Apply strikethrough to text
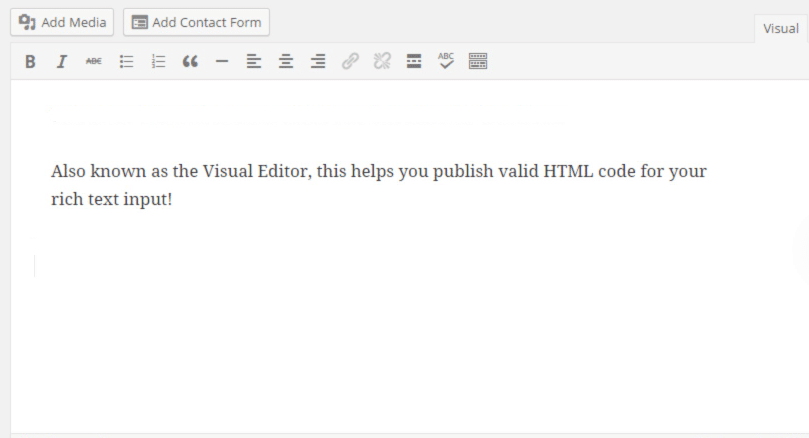Image resolution: width=809 pixels, height=438 pixels. coord(93,62)
